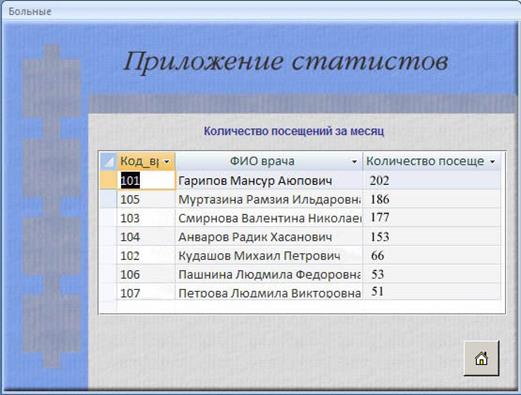Viewport: 521px width, 395px height.
Task: Click the cell with code 101
Action: pos(146,181)
